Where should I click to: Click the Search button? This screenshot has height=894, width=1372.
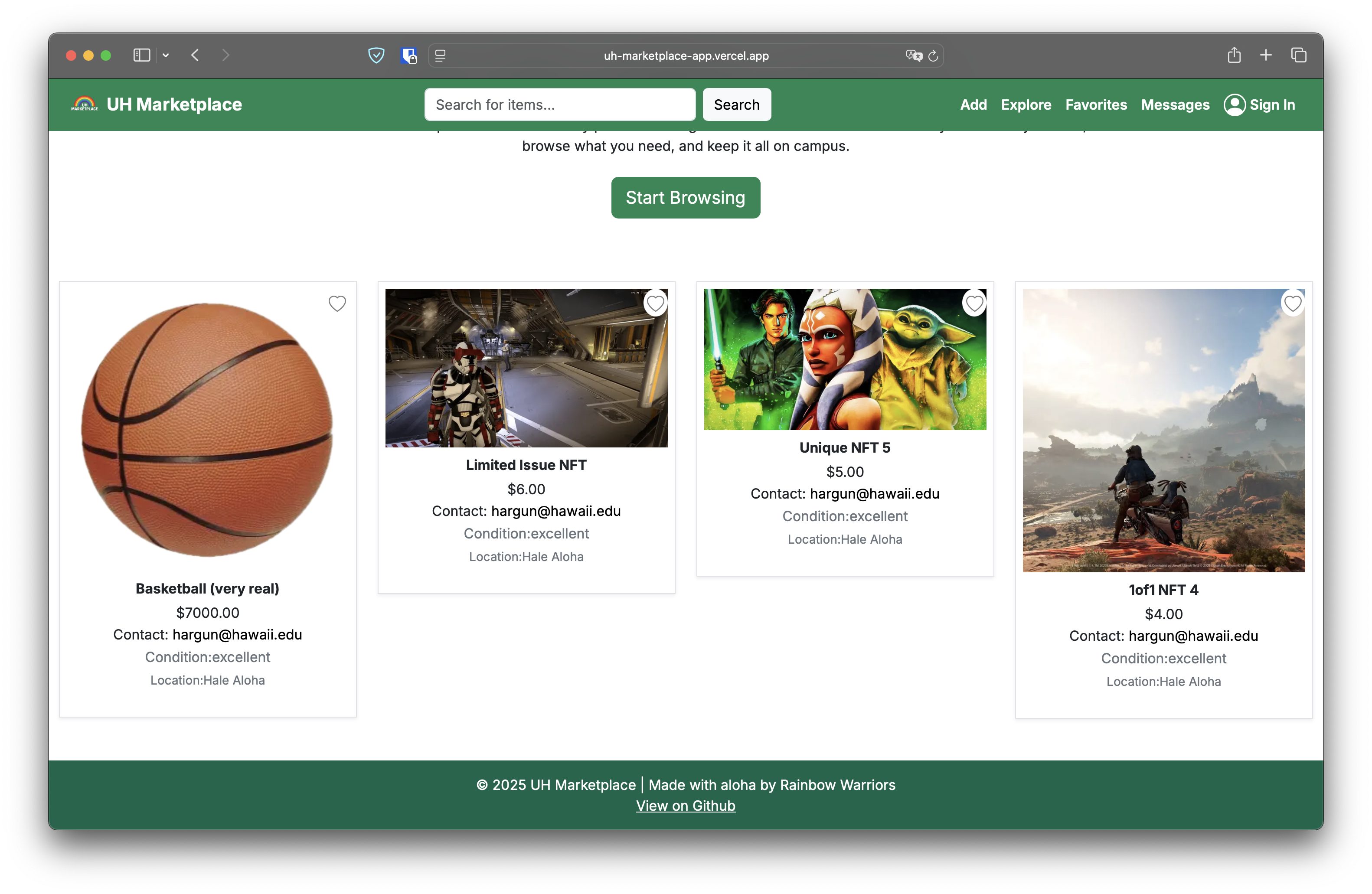click(736, 105)
